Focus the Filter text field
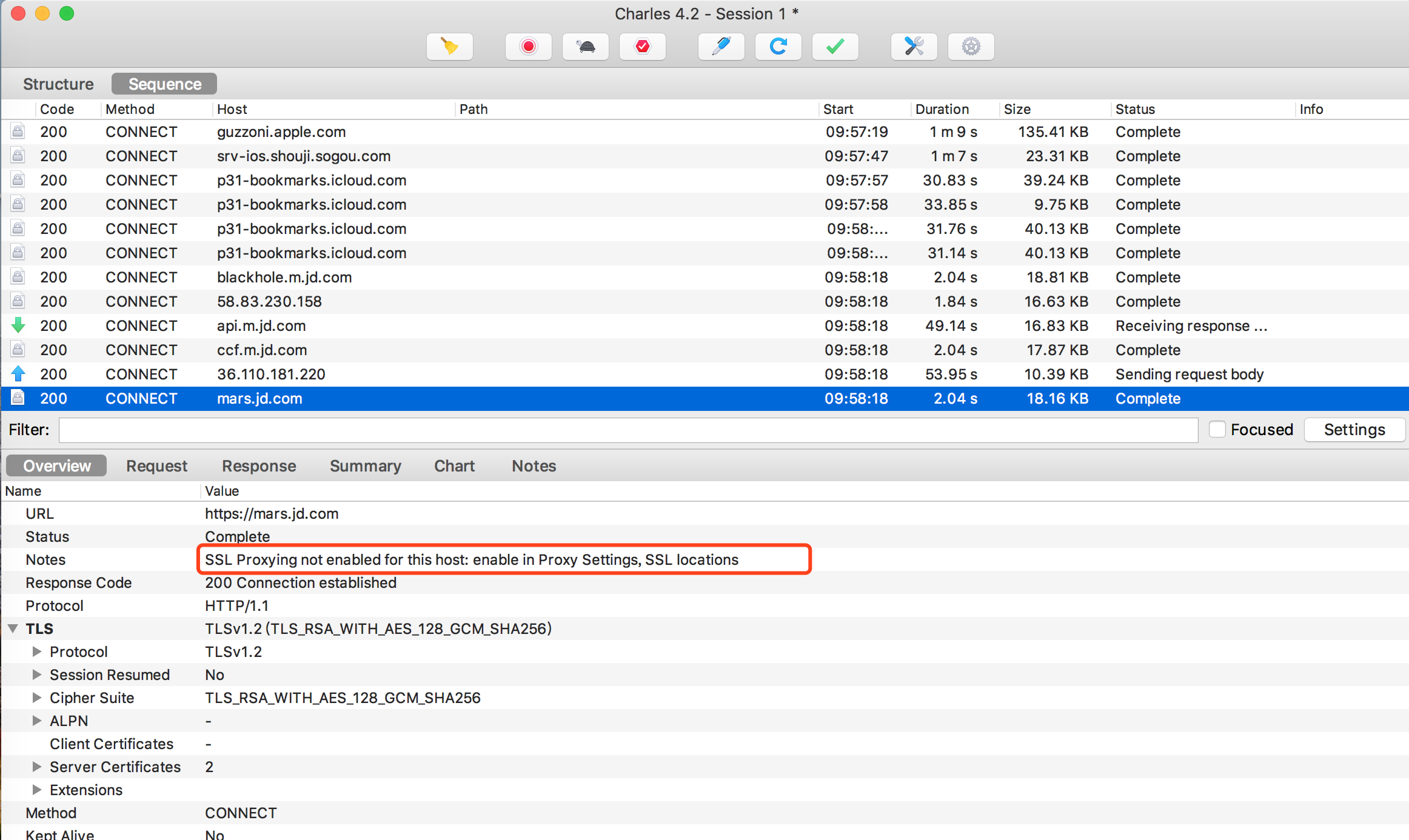Viewport: 1409px width, 840px height. click(x=628, y=430)
